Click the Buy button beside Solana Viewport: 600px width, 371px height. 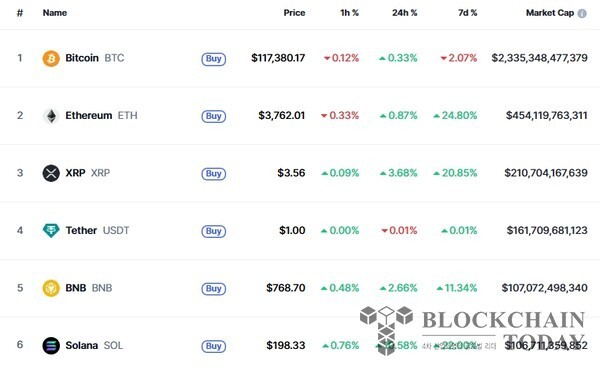pos(214,346)
